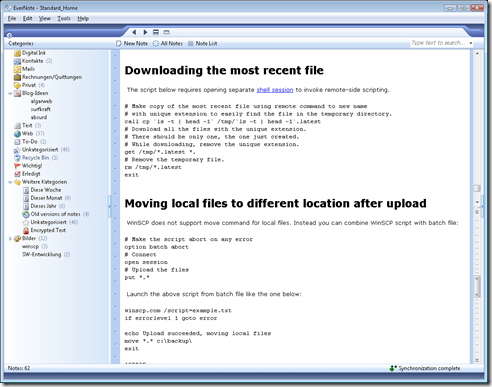Select the Mails category icon

[x=17, y=69]
